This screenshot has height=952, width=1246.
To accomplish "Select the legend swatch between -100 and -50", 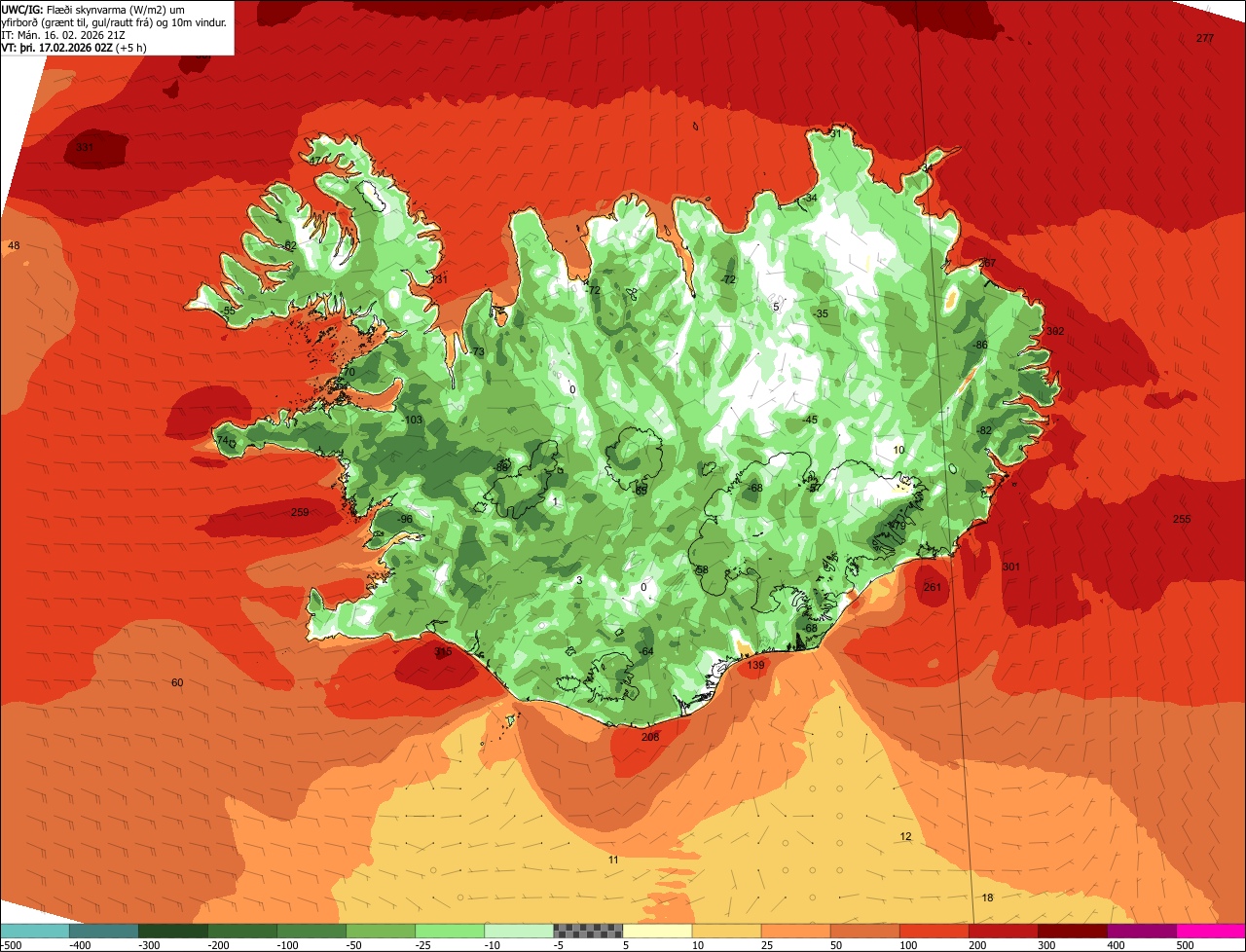I will pos(311,932).
